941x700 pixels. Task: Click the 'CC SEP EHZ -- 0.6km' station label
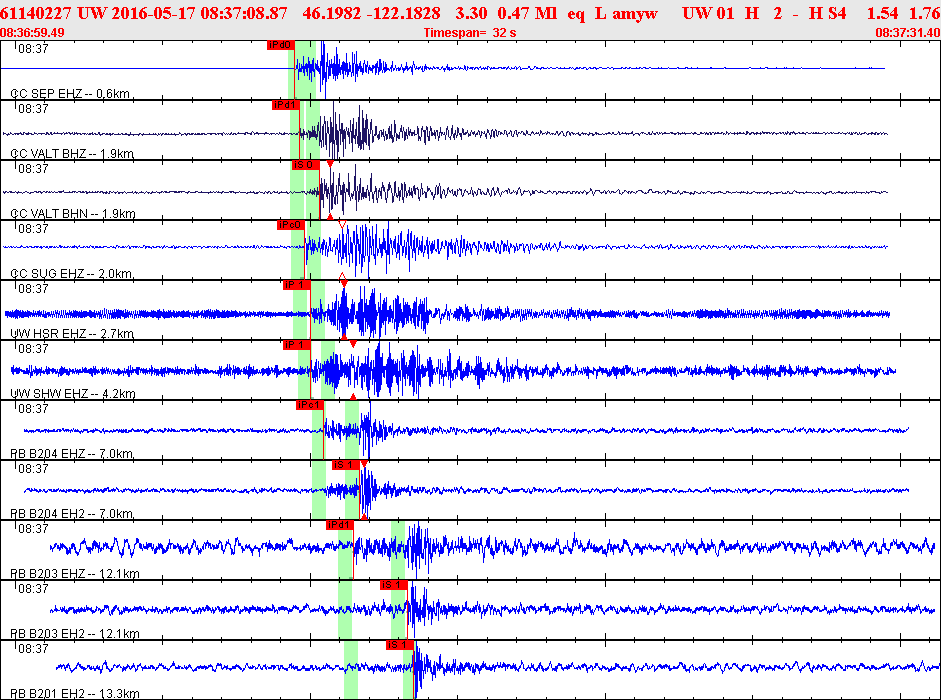70,94
